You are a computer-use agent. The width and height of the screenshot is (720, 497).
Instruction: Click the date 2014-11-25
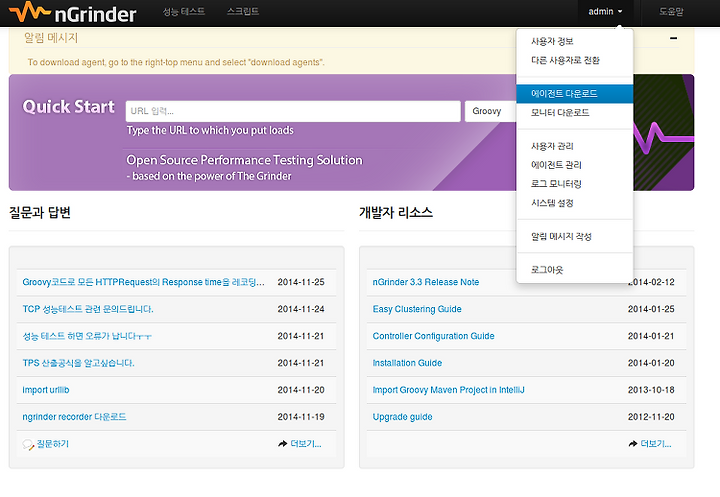[301, 282]
